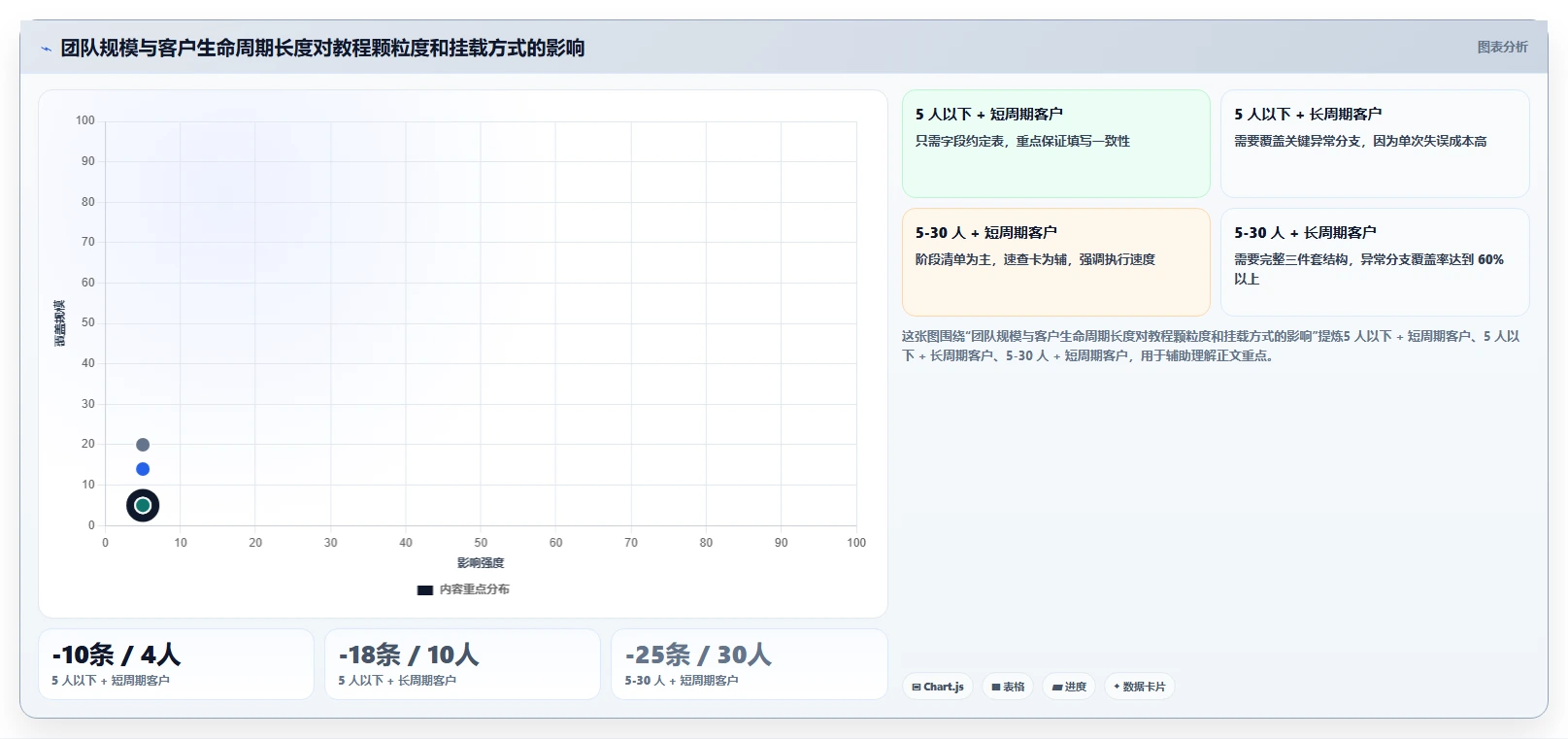Toggle the 内容重点分布 legend swatch
The height and width of the screenshot is (739, 1568).
(x=425, y=589)
